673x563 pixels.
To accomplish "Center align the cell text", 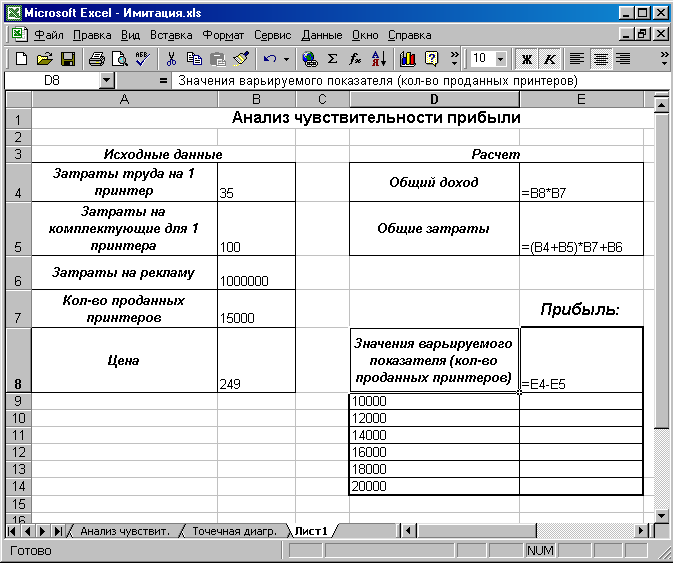I will [x=600, y=59].
